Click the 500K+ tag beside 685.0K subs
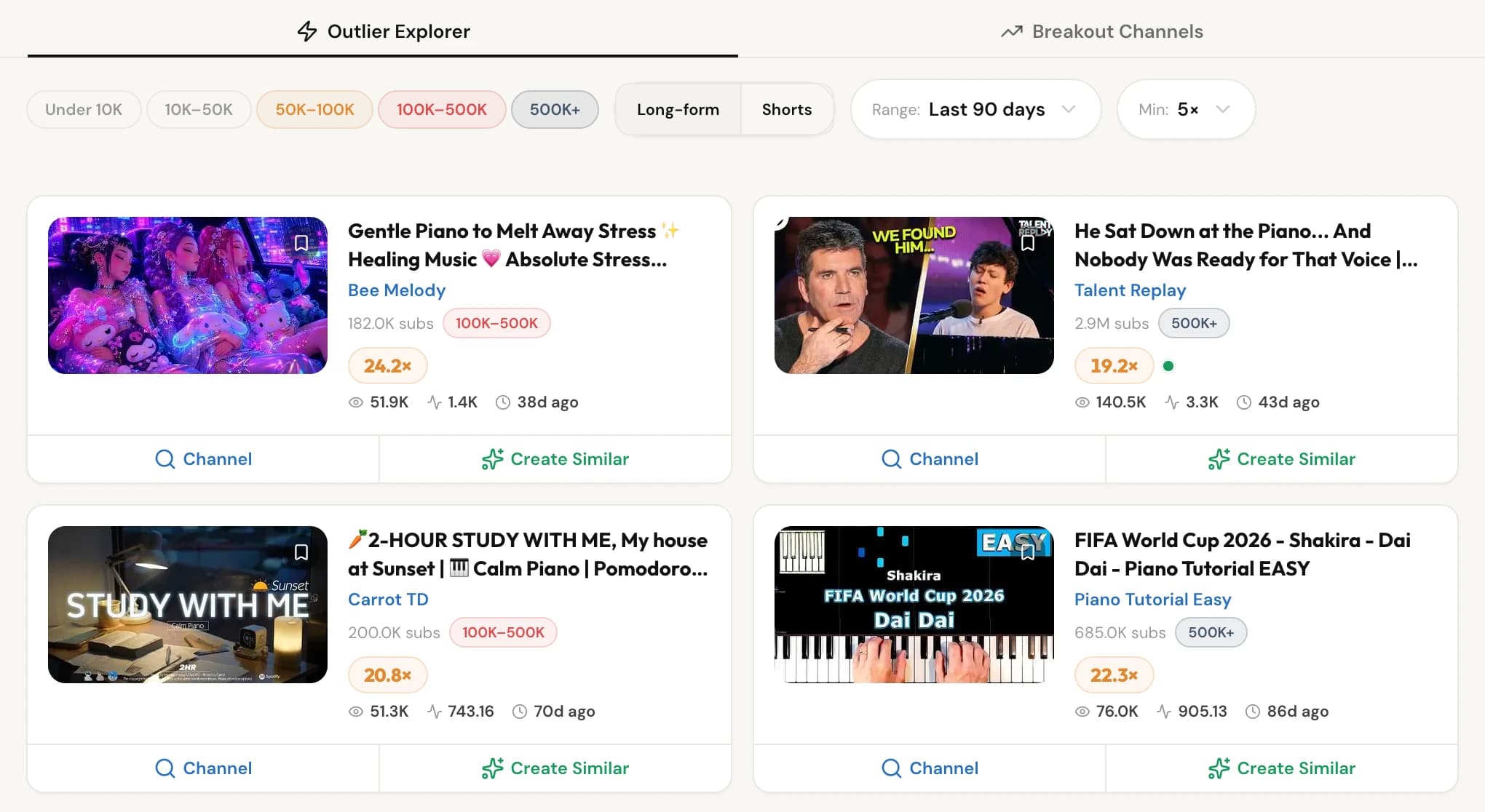The image size is (1485, 812). [x=1211, y=632]
